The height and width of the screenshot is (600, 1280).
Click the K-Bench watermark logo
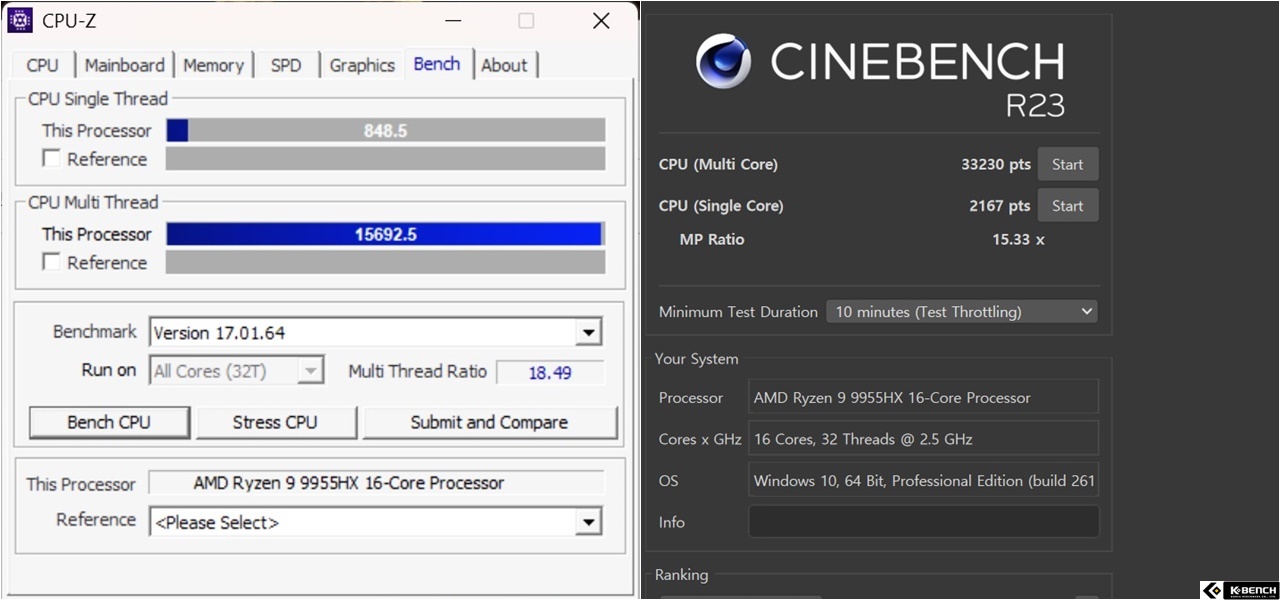1239,590
